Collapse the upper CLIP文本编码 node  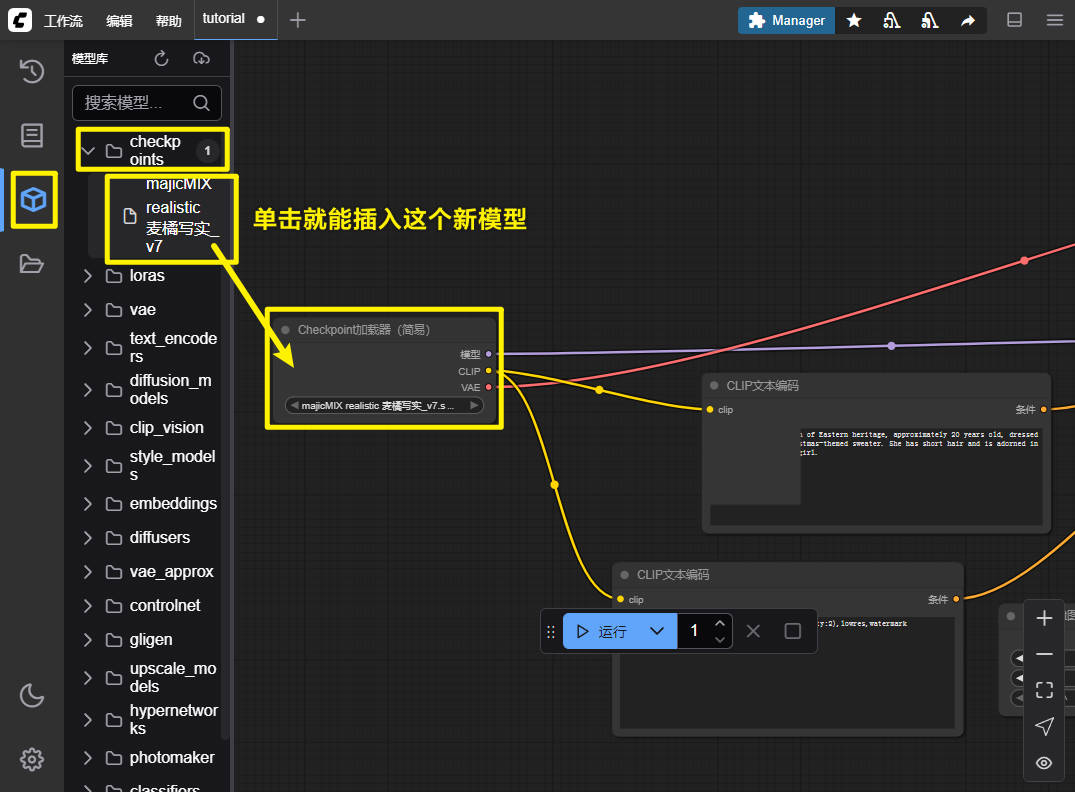click(x=714, y=385)
